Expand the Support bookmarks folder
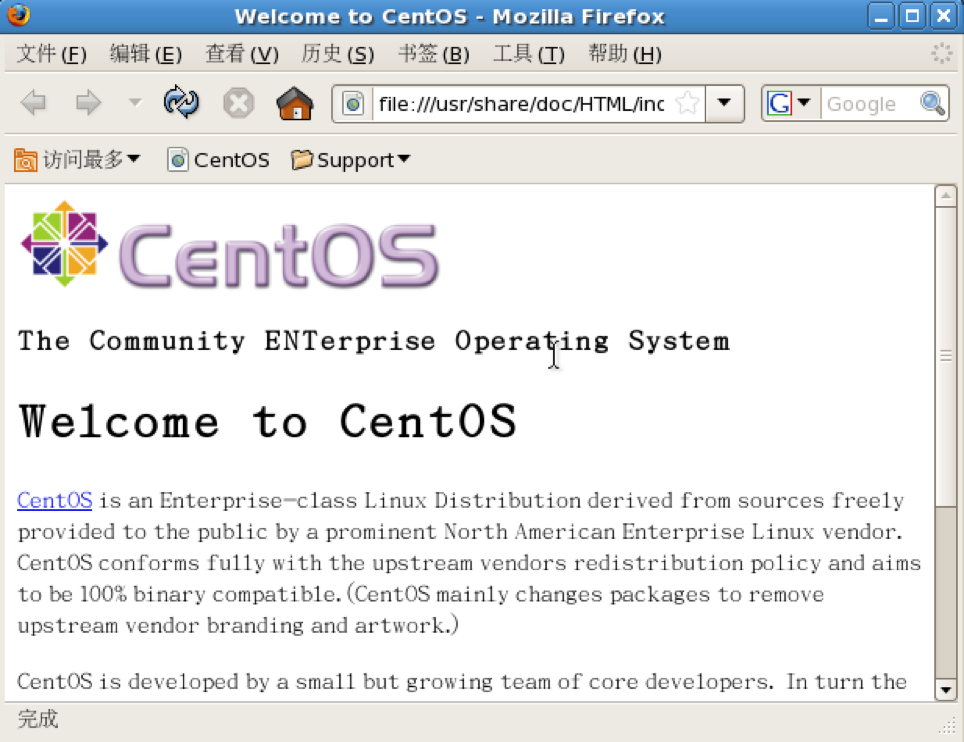 [350, 160]
